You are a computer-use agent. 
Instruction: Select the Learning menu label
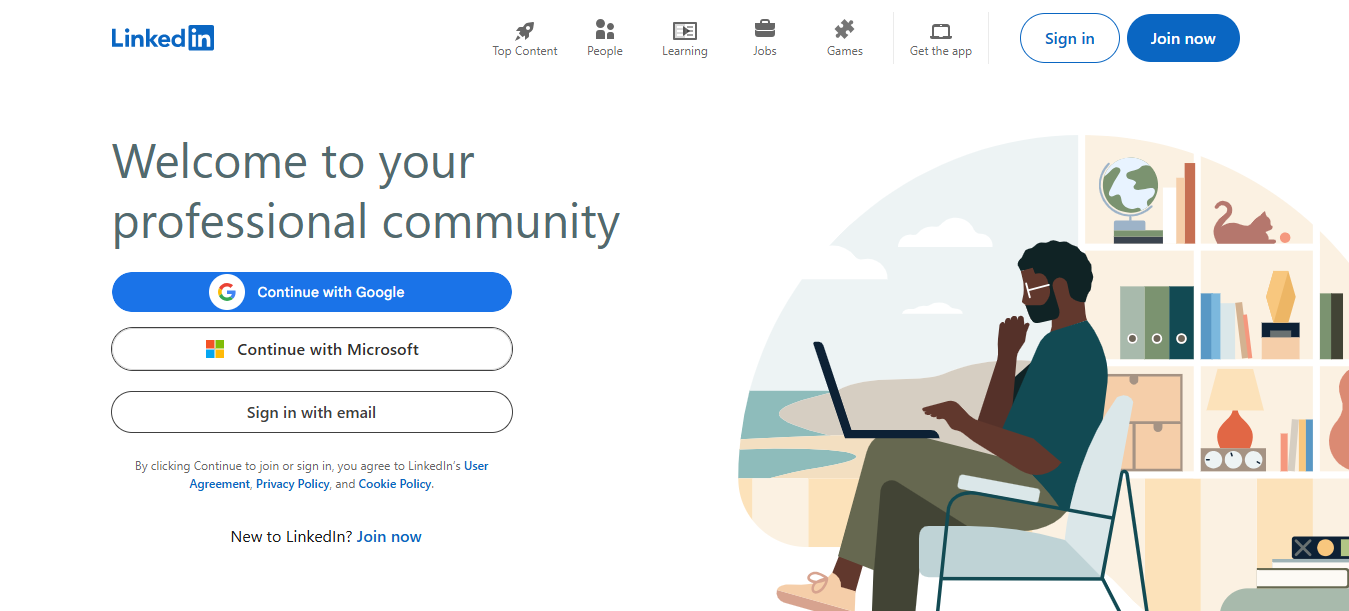click(x=684, y=51)
